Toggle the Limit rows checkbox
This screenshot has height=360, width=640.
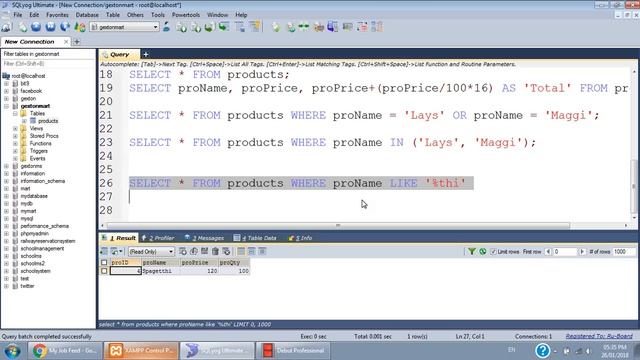[493, 252]
